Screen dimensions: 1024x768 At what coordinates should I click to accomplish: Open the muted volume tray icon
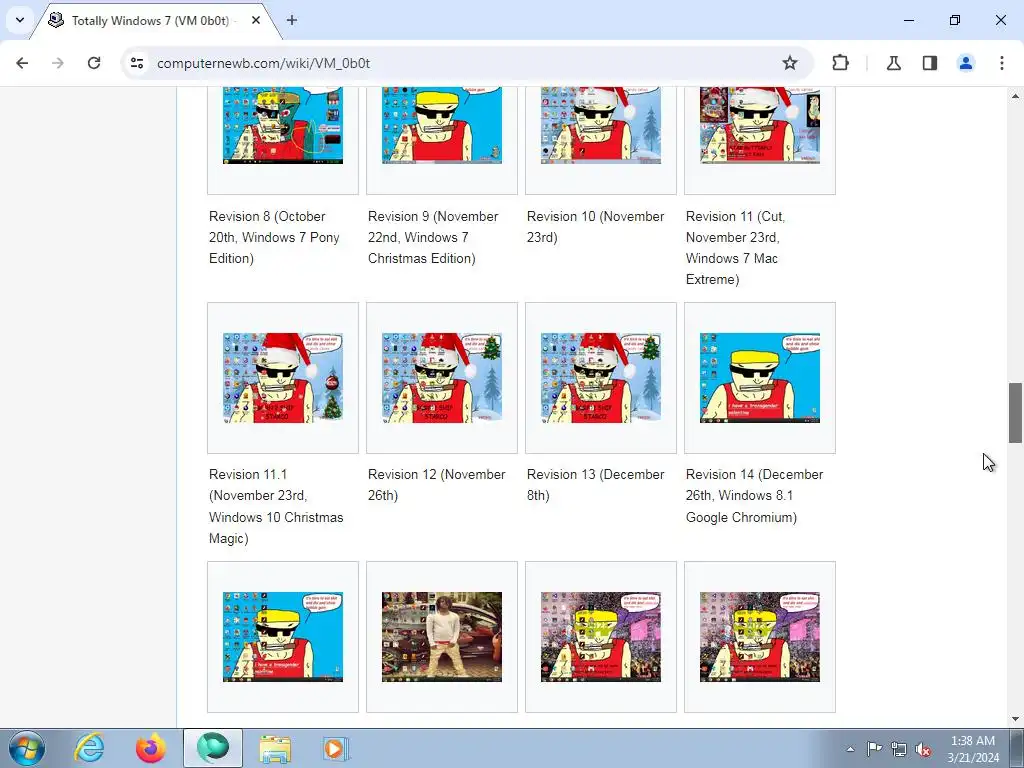pyautogui.click(x=923, y=749)
